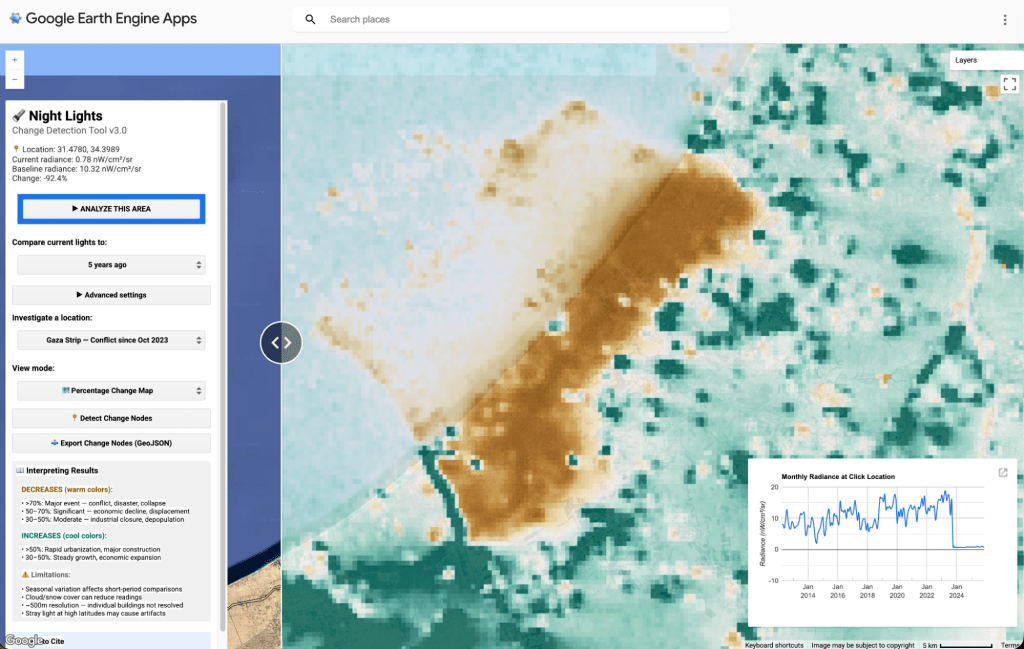Click the side panel vertical scrollbar
Screen dimensions: 1024x649
coord(223,366)
